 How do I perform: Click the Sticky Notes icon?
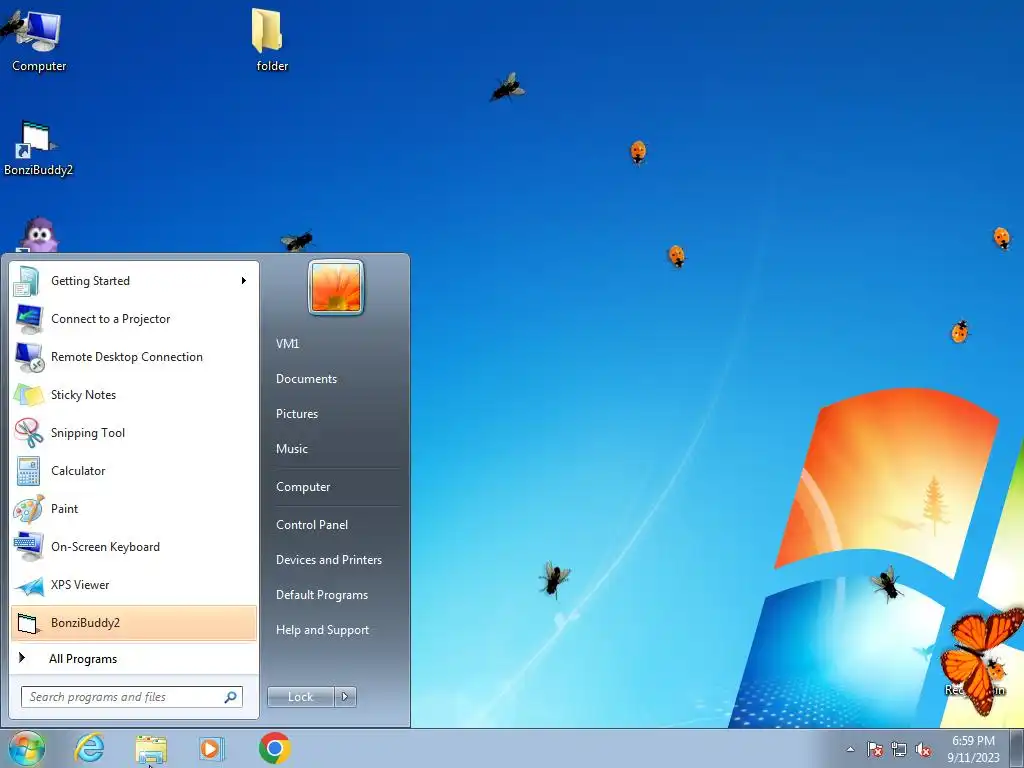(29, 394)
